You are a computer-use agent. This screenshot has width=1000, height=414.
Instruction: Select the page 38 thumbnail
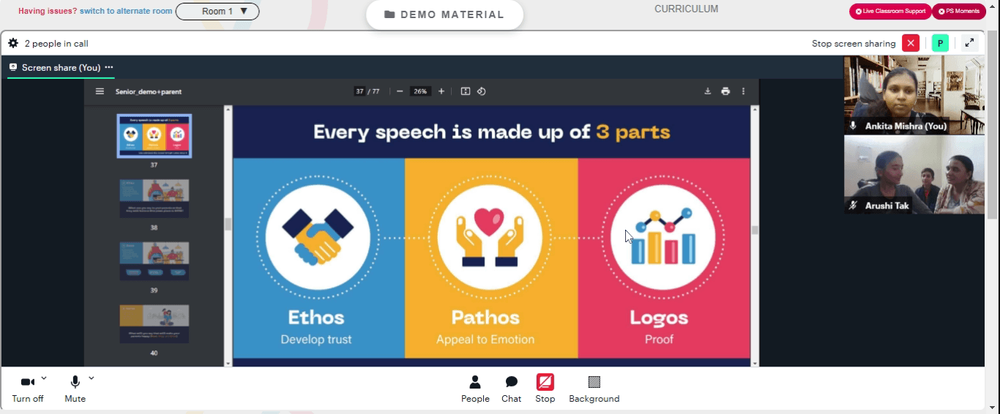[155, 193]
